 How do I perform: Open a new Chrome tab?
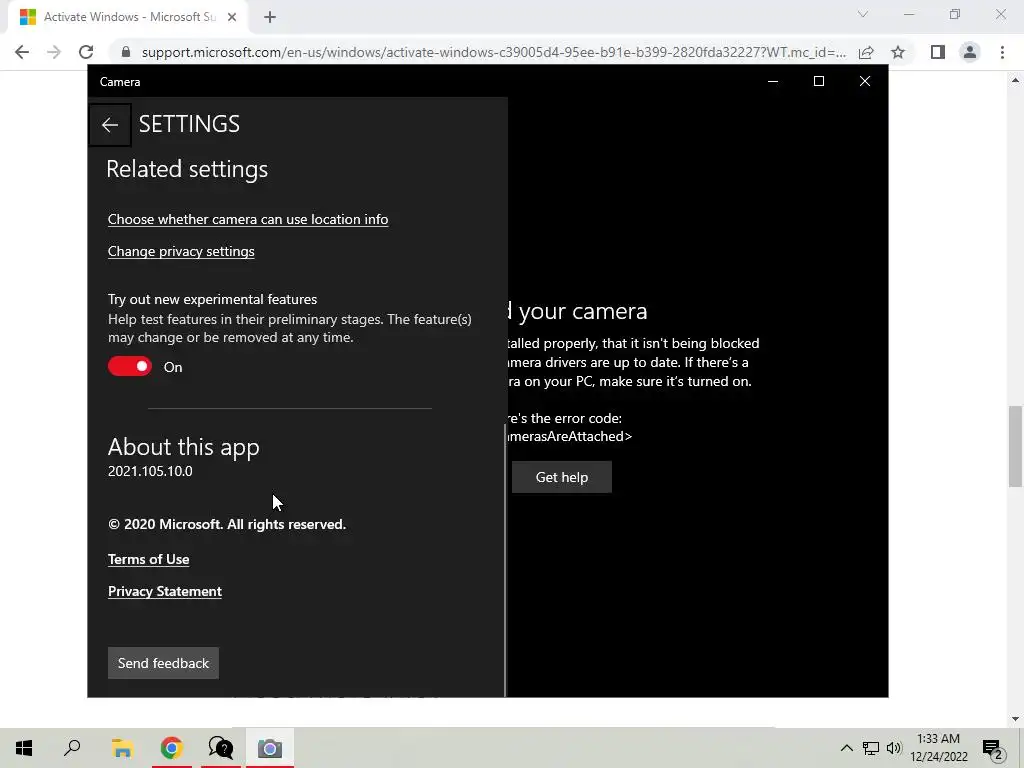(x=270, y=18)
